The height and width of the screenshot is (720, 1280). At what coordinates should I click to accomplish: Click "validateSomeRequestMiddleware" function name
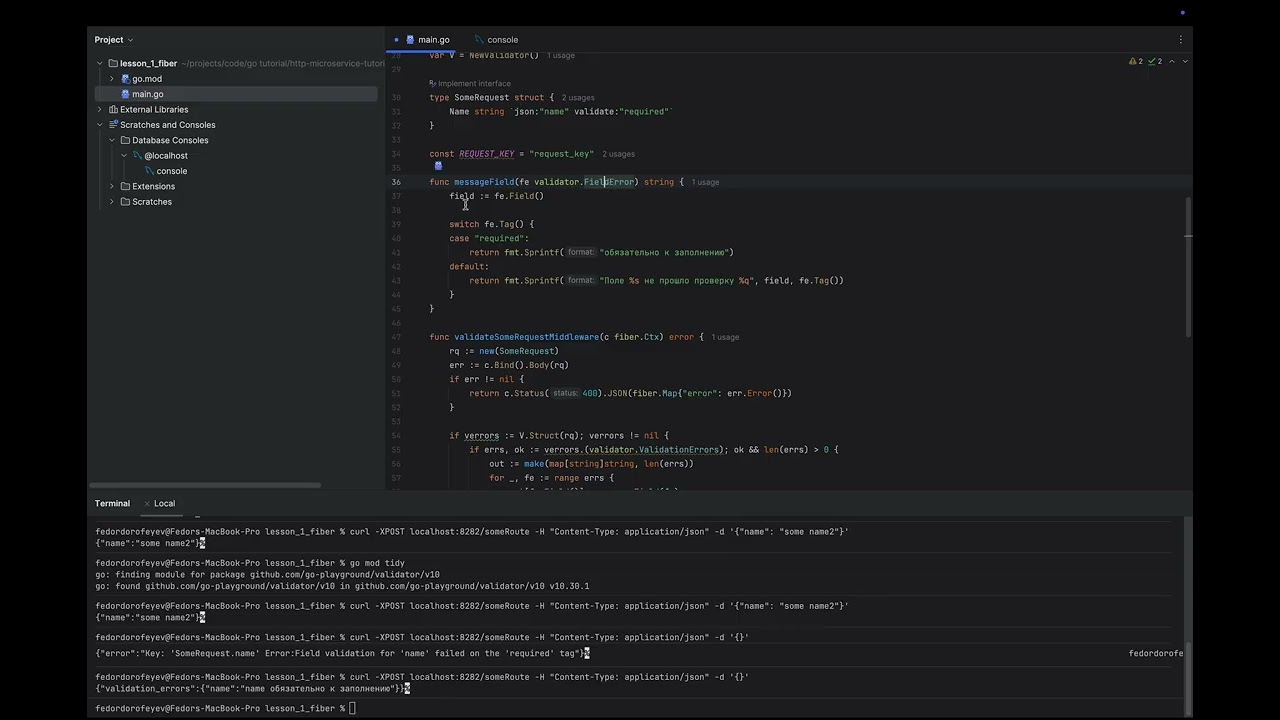pos(526,337)
